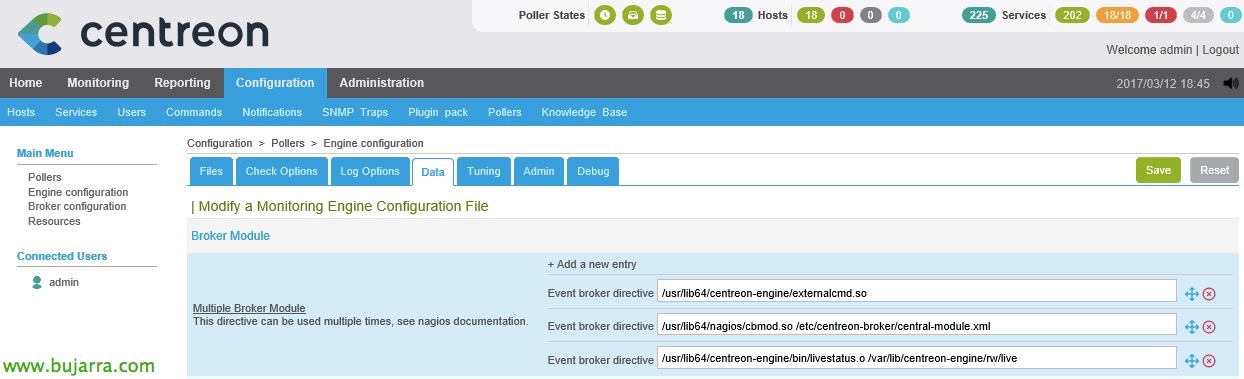
Task: Open the Administration menu
Action: tap(382, 83)
